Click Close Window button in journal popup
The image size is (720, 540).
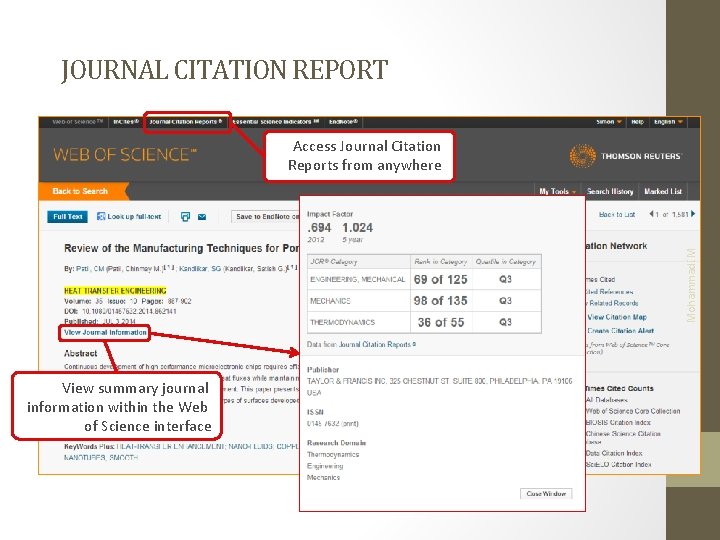coord(546,494)
